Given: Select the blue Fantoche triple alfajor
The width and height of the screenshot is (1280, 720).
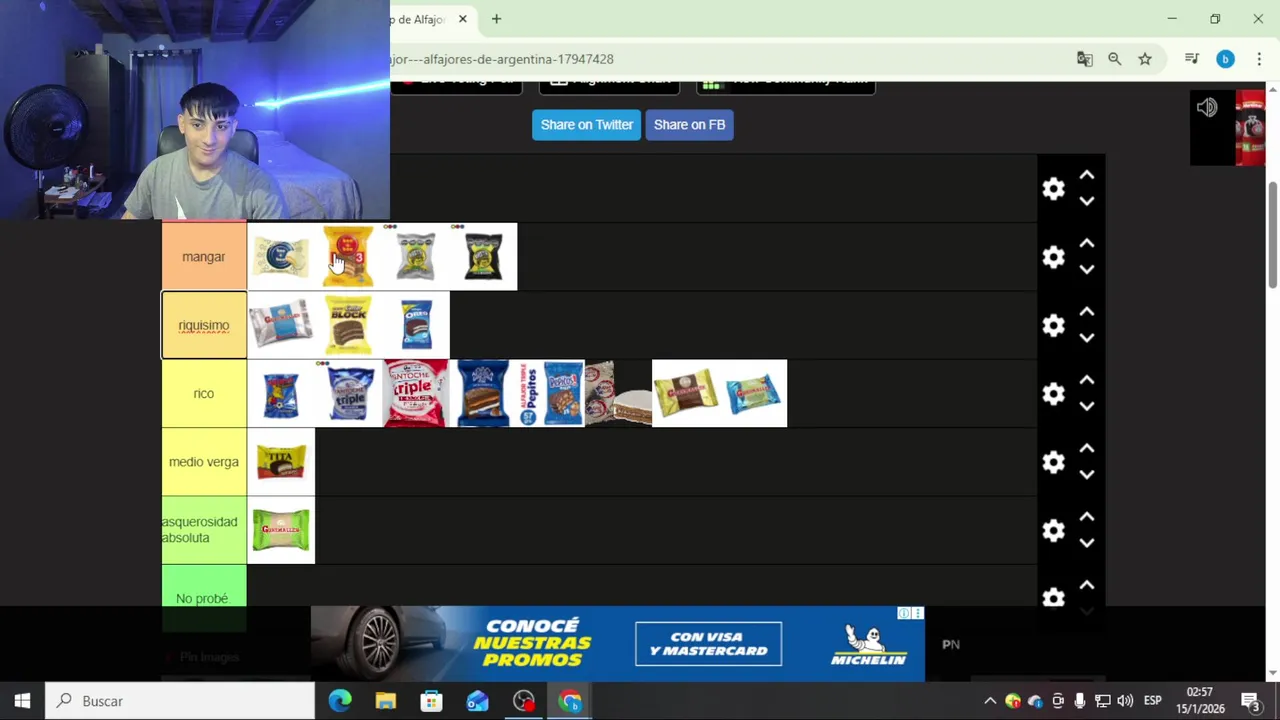Looking at the screenshot, I should pos(348,393).
